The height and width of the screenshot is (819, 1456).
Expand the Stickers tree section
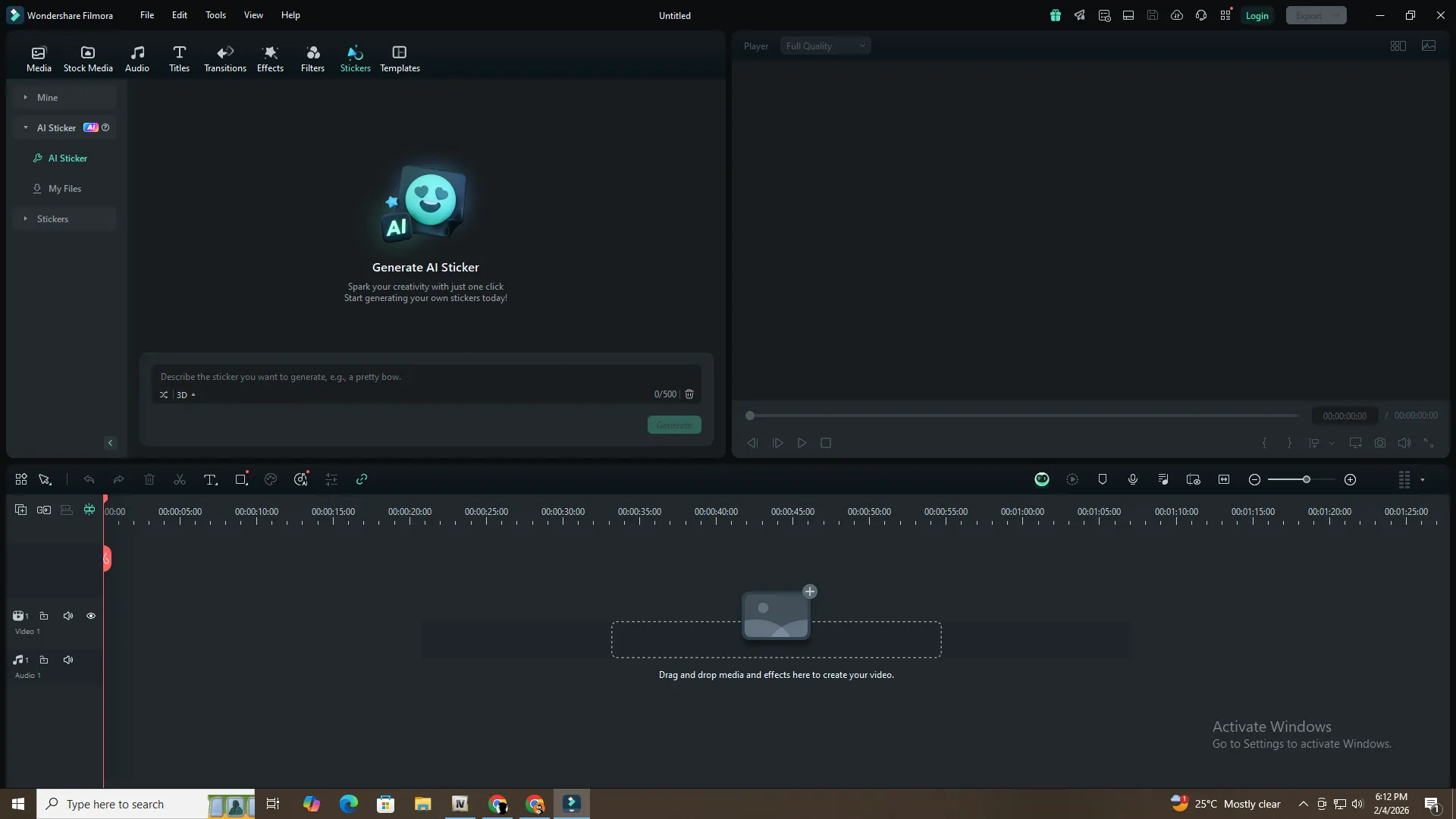pyautogui.click(x=26, y=219)
